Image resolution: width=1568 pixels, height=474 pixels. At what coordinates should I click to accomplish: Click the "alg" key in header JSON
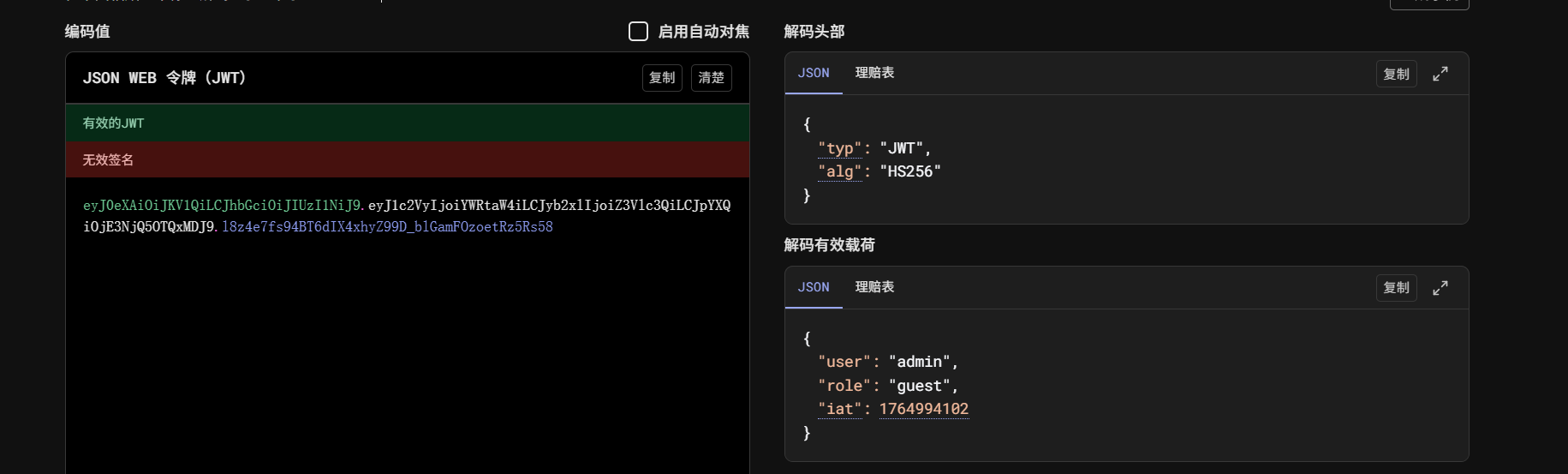tap(839, 171)
